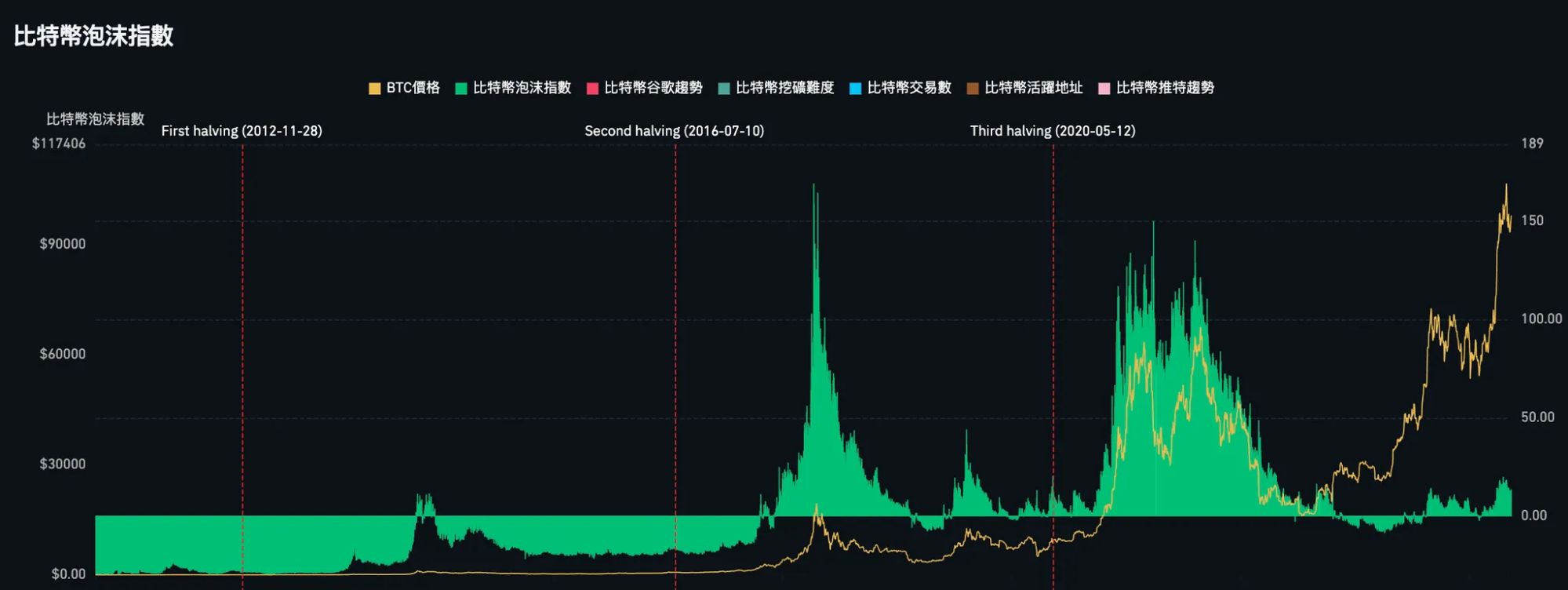Click the teal 比特幣挖礦難度 legend swatch
This screenshot has height=590, width=1568.
[724, 89]
